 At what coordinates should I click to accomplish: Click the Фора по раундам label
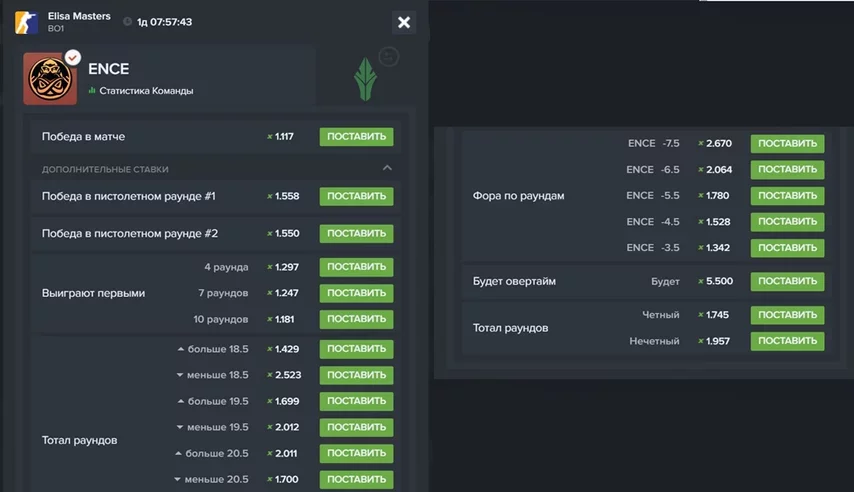518,196
